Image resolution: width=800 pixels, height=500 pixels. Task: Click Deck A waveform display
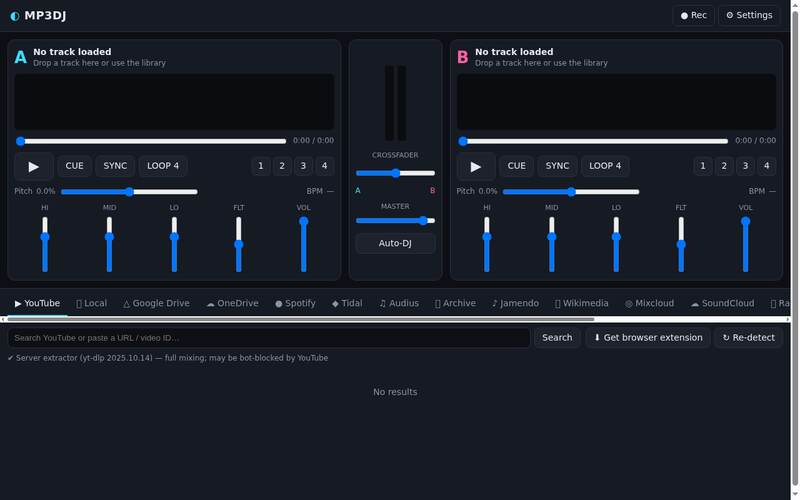[174, 102]
